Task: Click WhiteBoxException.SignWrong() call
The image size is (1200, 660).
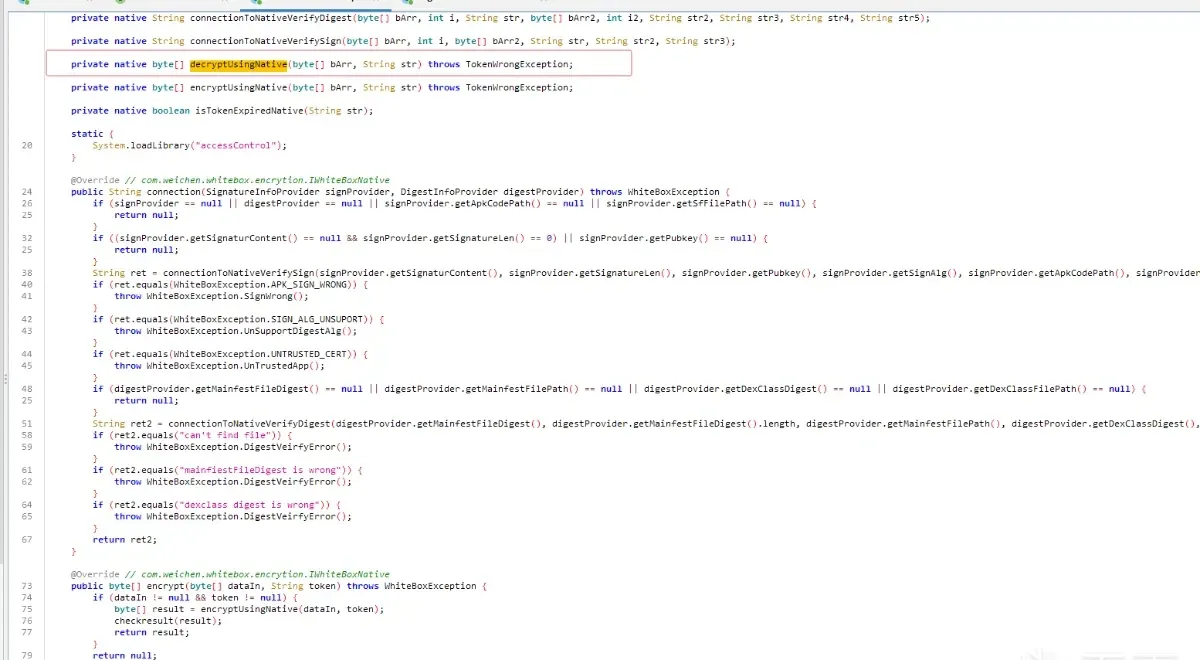Action: click(x=227, y=296)
